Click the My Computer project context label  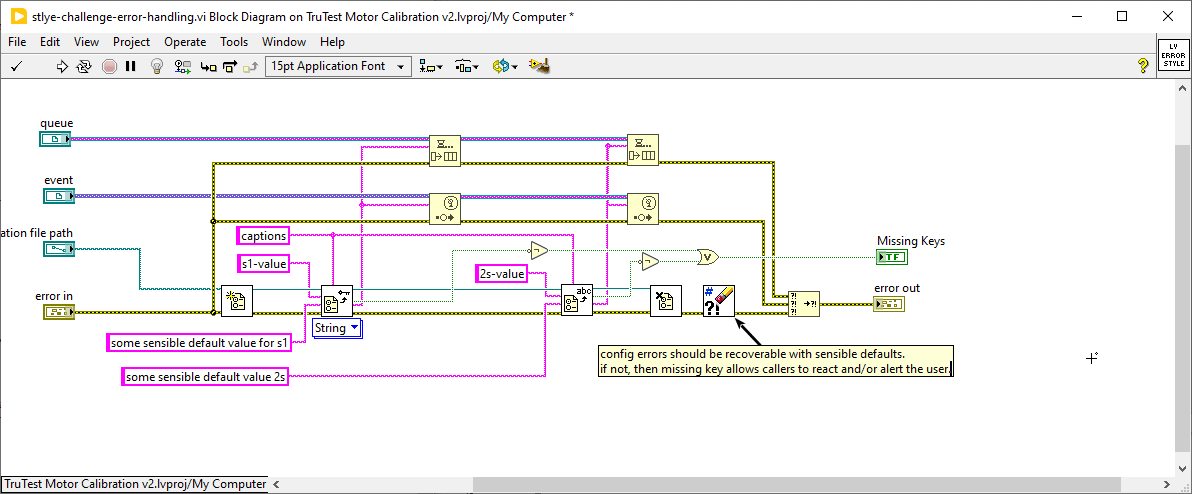tap(135, 484)
